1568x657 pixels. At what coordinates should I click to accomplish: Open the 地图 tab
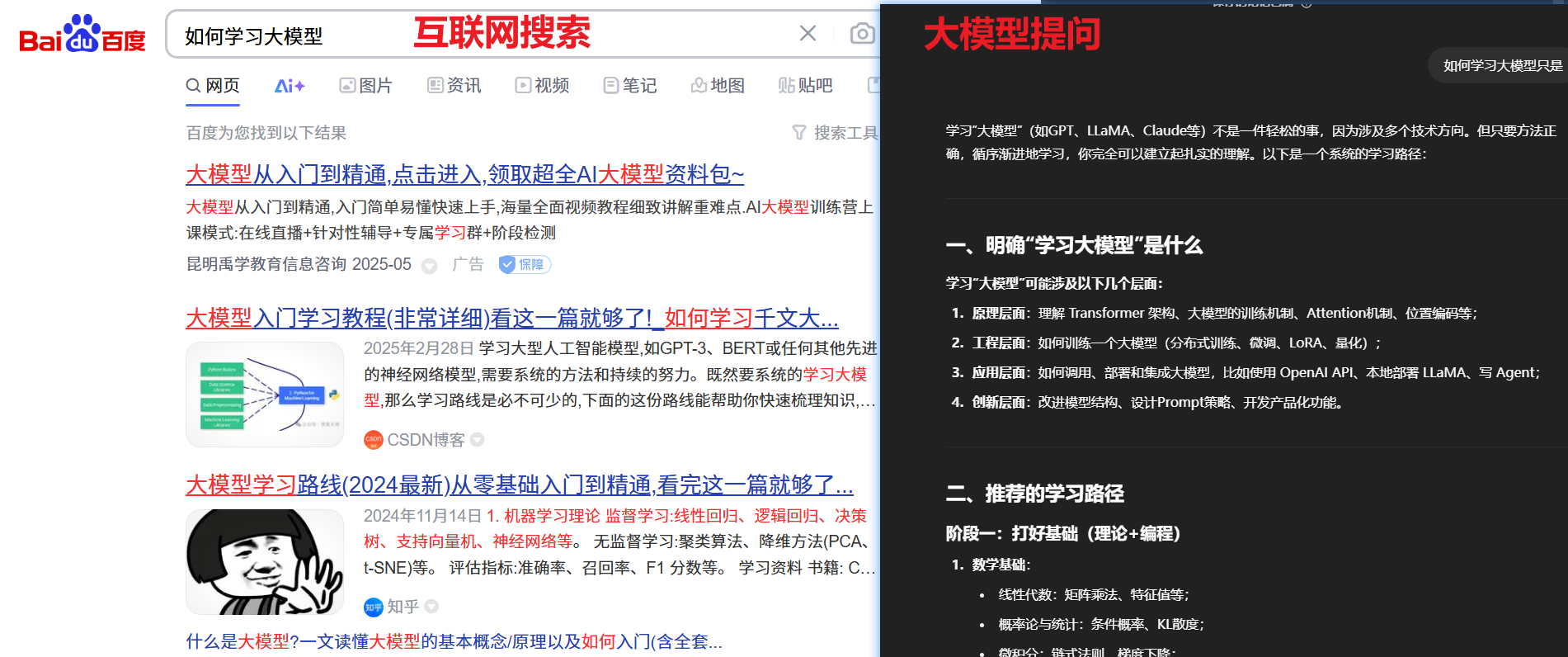point(718,86)
